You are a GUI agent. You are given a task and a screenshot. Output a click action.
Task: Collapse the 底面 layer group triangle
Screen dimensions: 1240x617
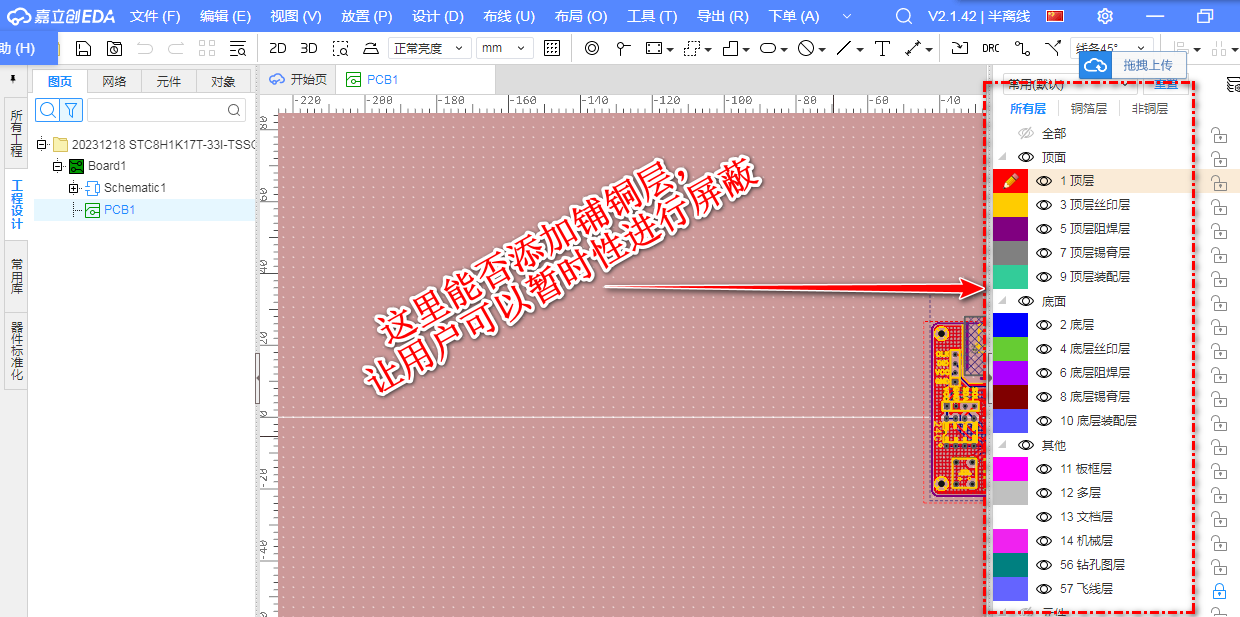1002,301
